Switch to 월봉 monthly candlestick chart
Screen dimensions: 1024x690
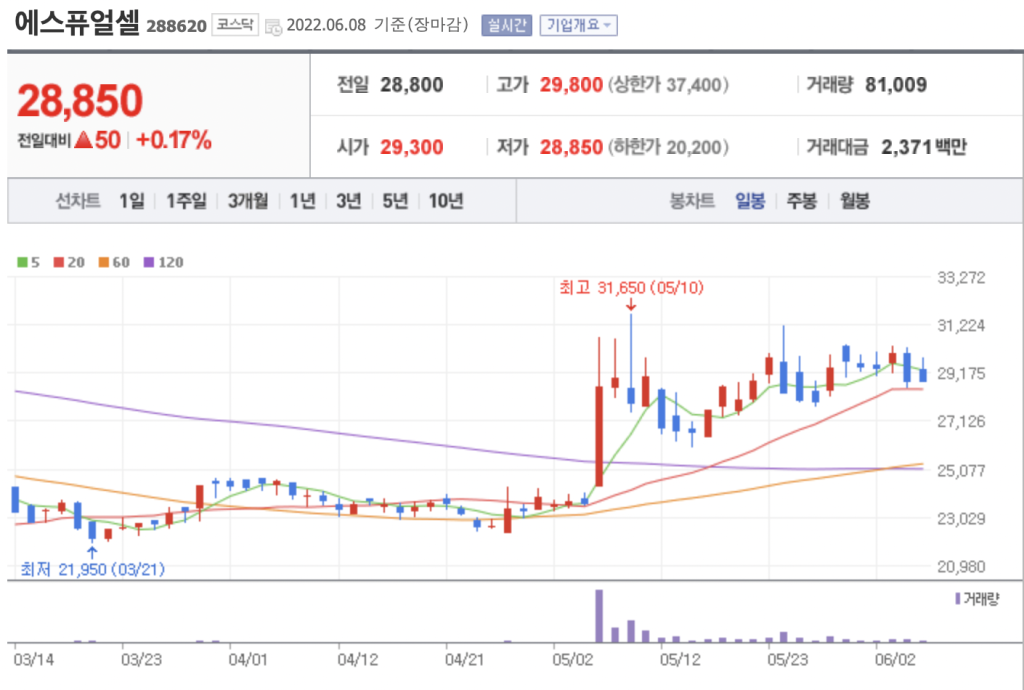(854, 201)
